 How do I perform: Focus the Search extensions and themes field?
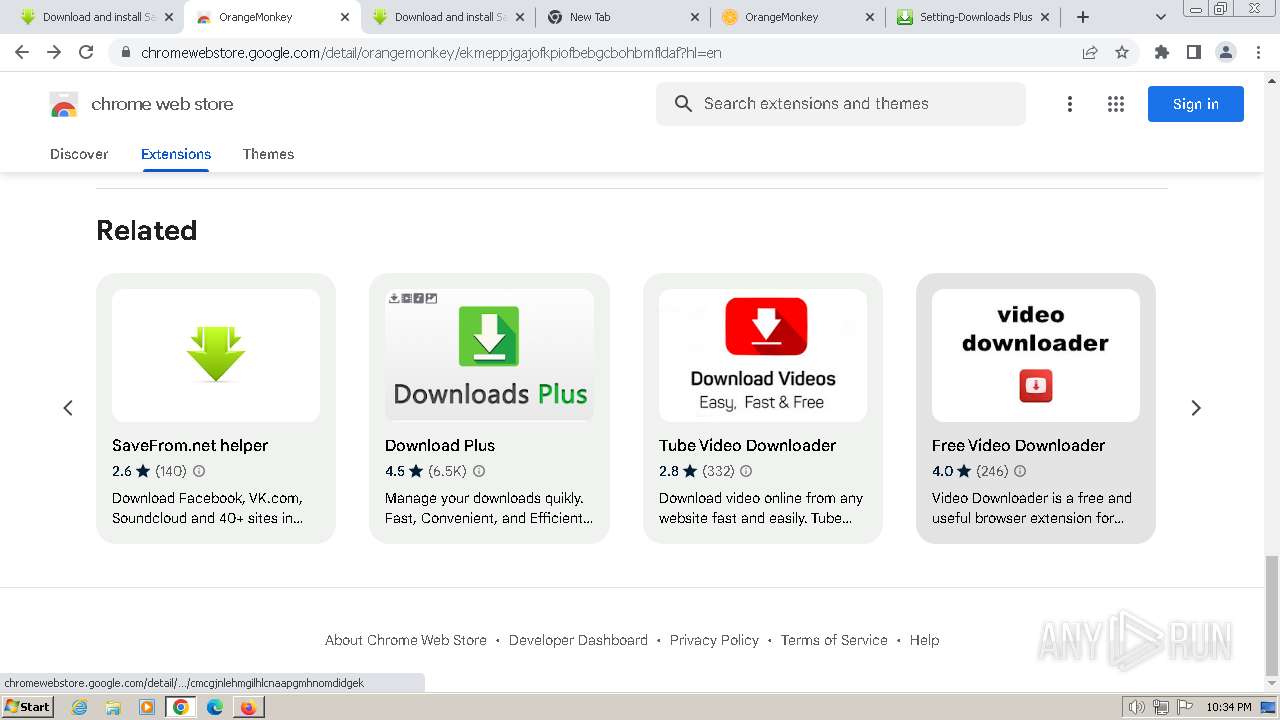[841, 104]
